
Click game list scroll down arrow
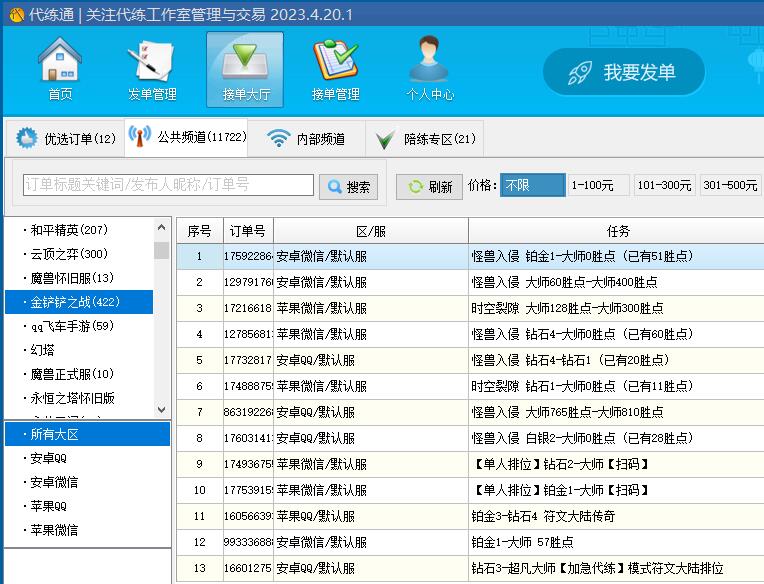[x=162, y=410]
